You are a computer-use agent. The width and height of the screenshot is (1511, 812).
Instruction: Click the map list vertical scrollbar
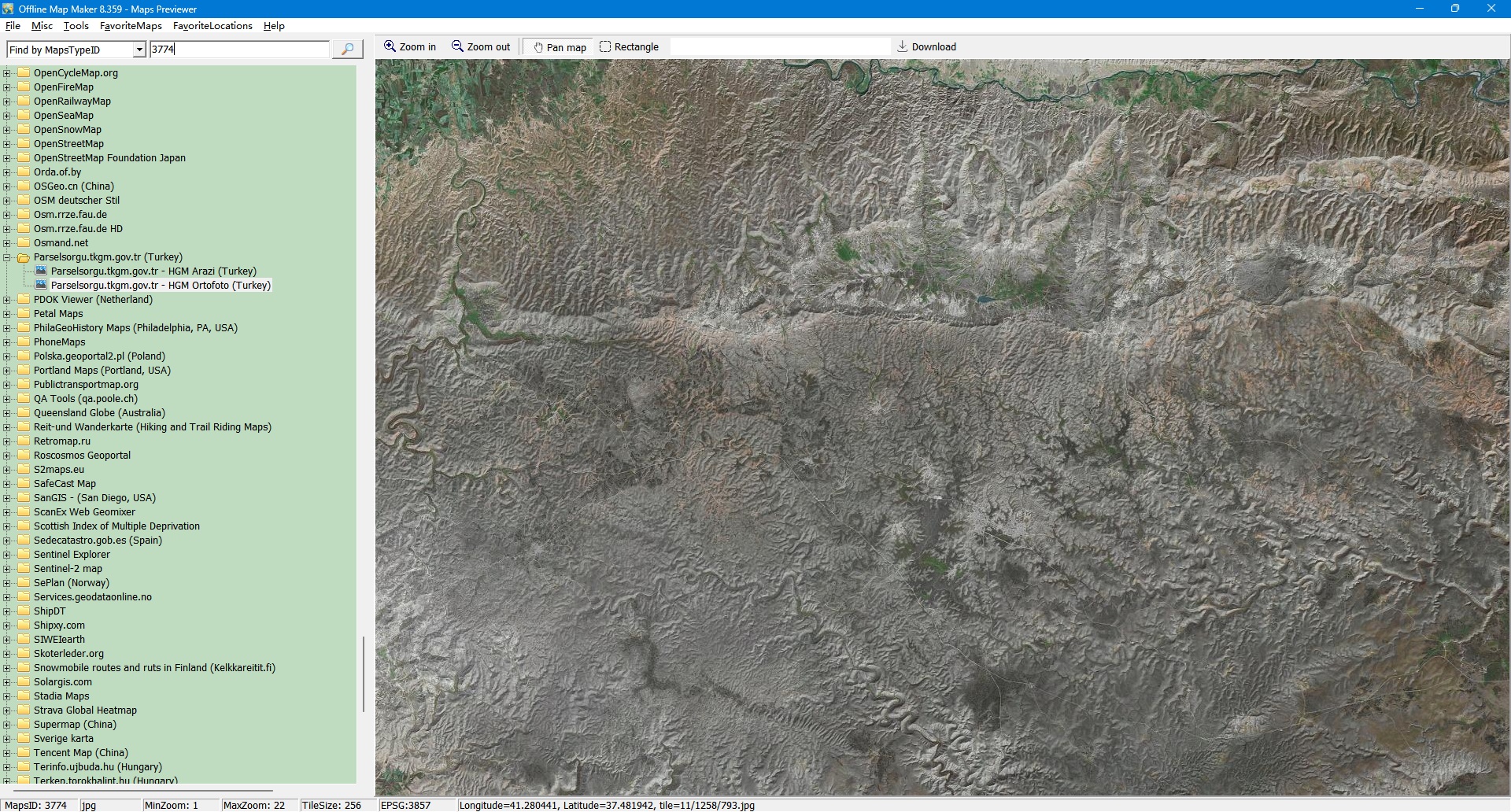coord(363,674)
